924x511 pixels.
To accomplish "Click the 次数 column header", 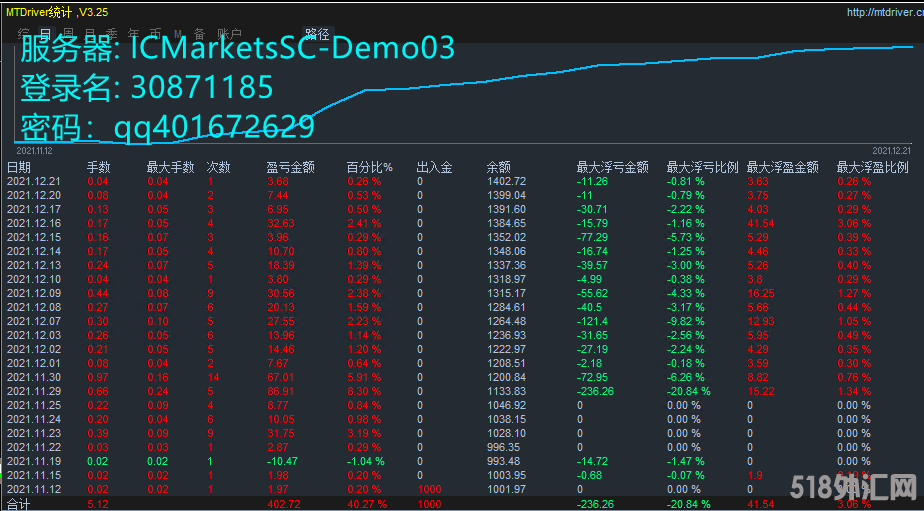I will coord(219,167).
